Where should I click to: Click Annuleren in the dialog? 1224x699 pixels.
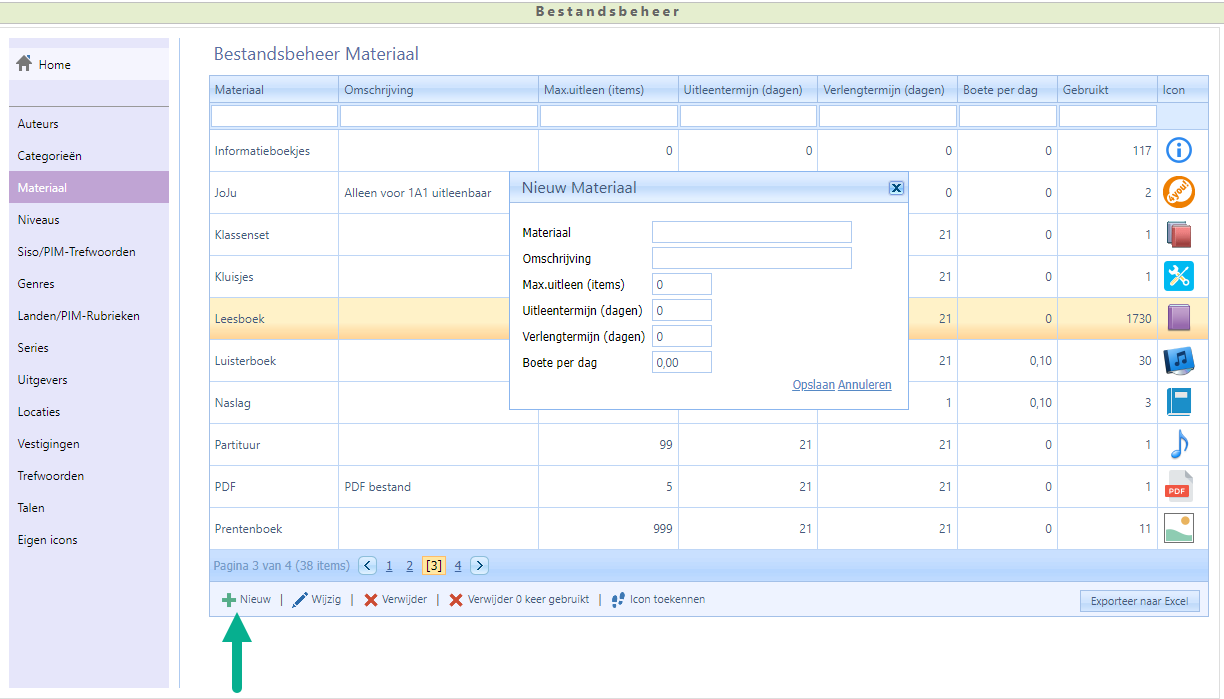pyautogui.click(x=864, y=385)
